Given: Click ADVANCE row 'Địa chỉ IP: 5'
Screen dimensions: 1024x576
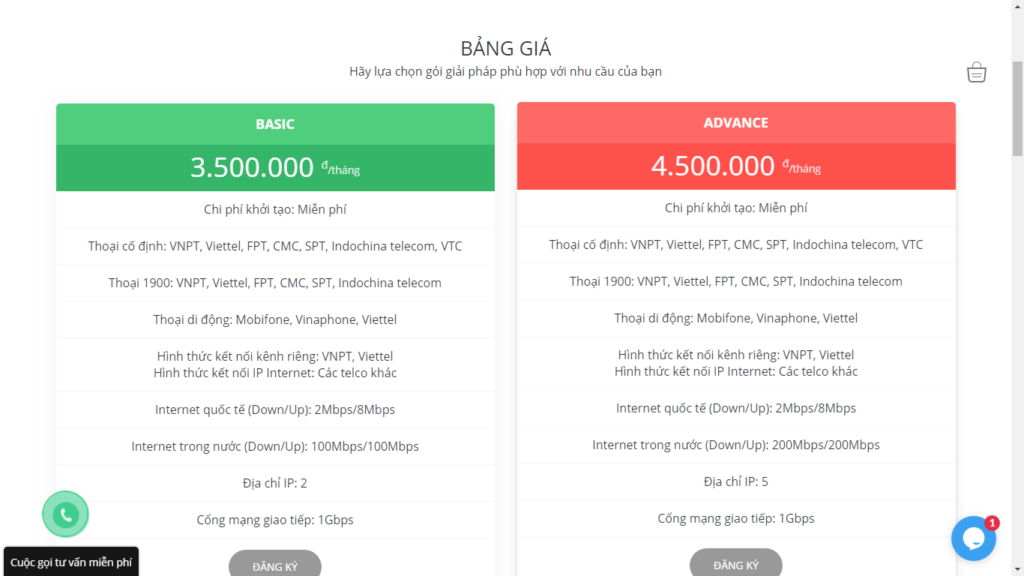Looking at the screenshot, I should pos(736,482).
